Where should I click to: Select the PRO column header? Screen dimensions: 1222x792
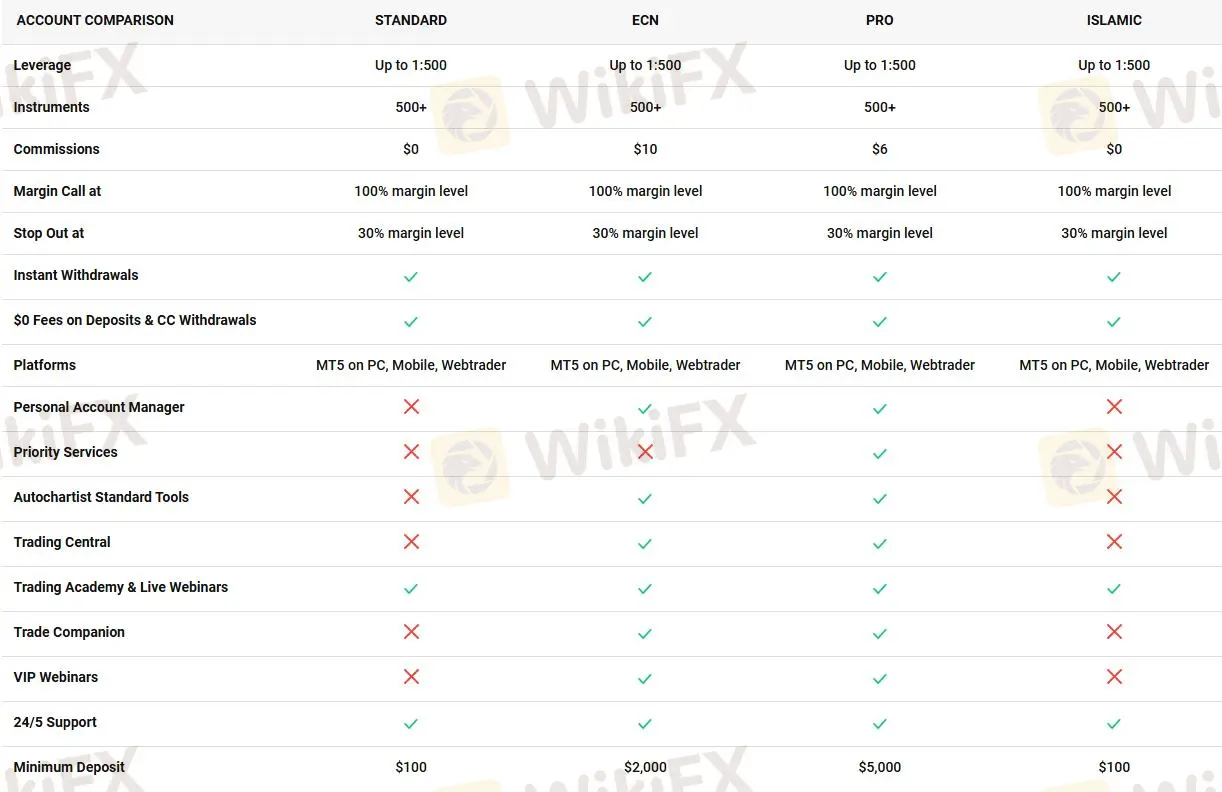click(x=880, y=20)
